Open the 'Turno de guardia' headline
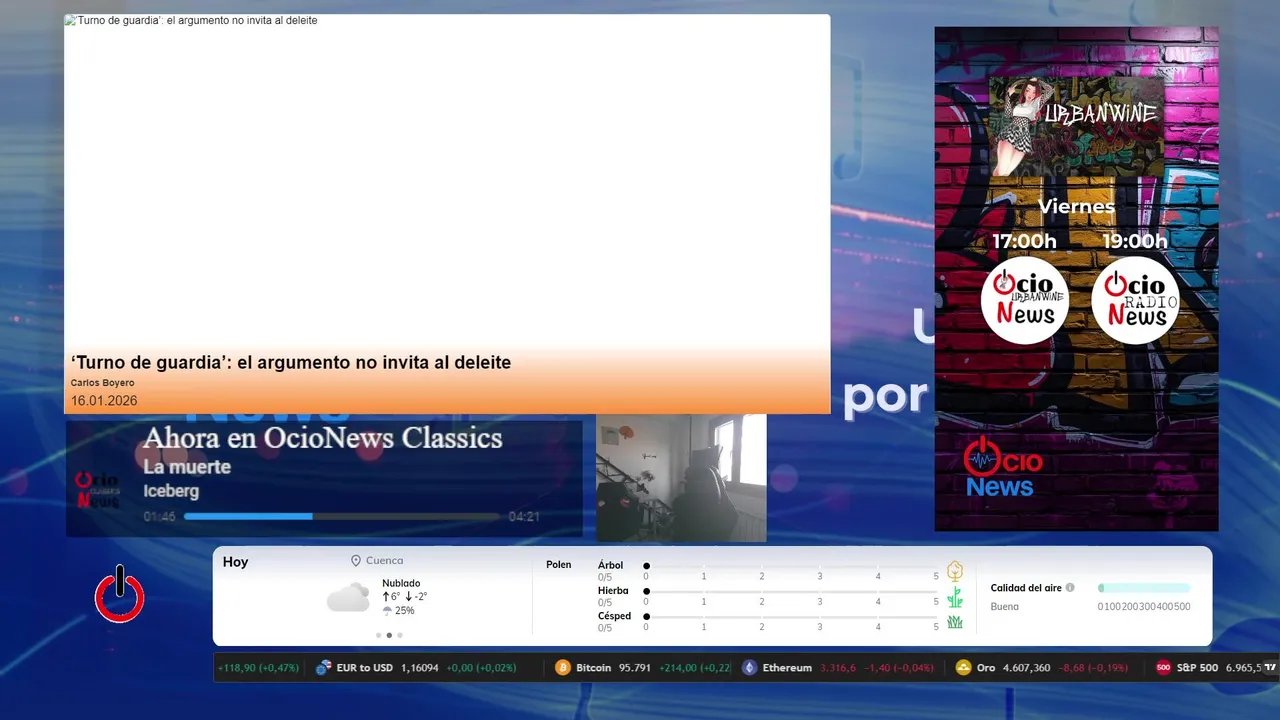This screenshot has height=720, width=1280. pyautogui.click(x=291, y=363)
